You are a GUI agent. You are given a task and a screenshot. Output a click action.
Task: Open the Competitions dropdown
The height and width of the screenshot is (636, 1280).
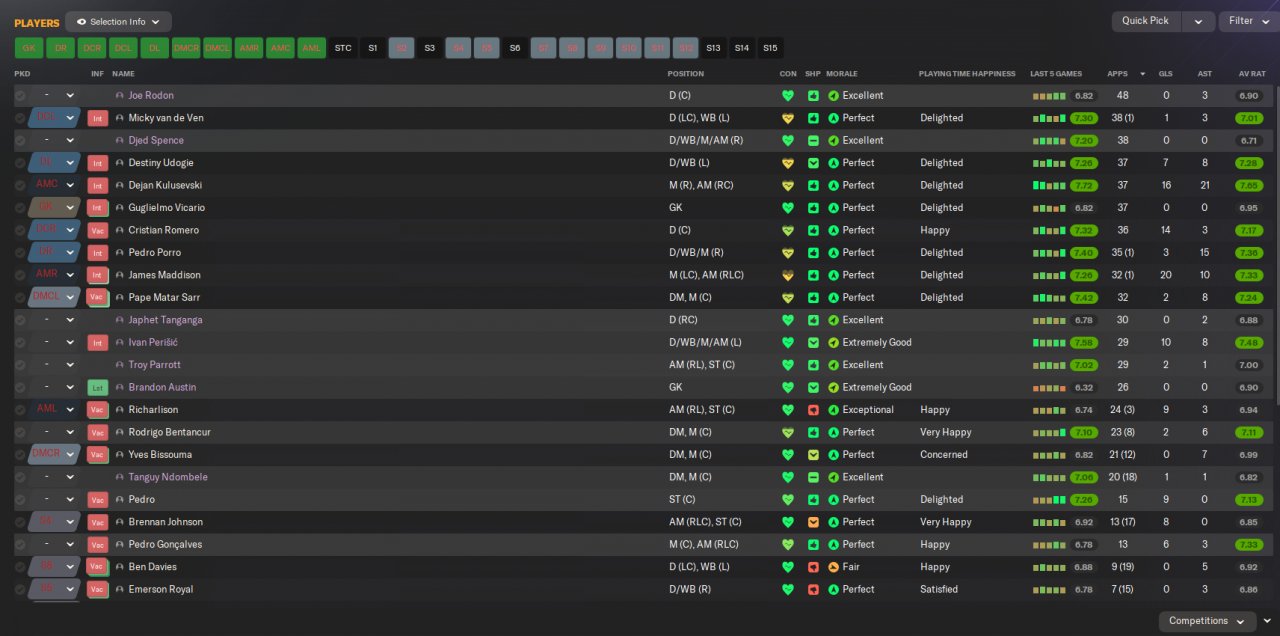[x=1207, y=621]
